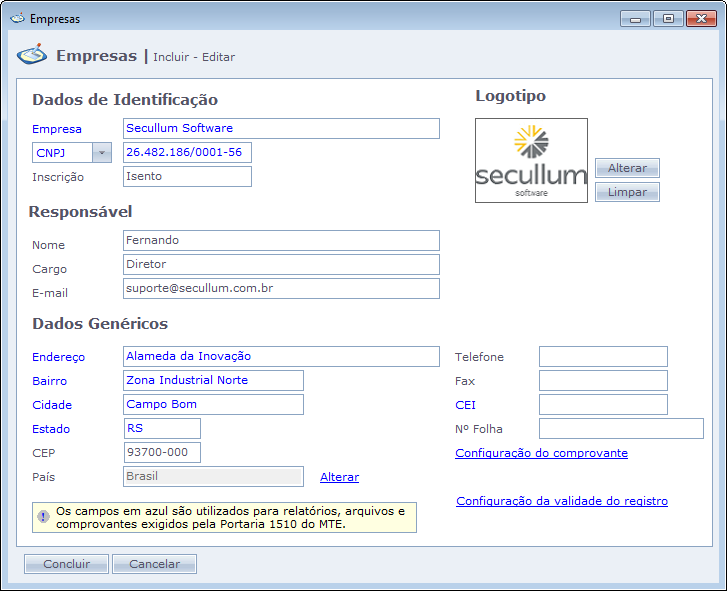Click the Secullum logo thumbnail
The height and width of the screenshot is (591, 727).
531,161
